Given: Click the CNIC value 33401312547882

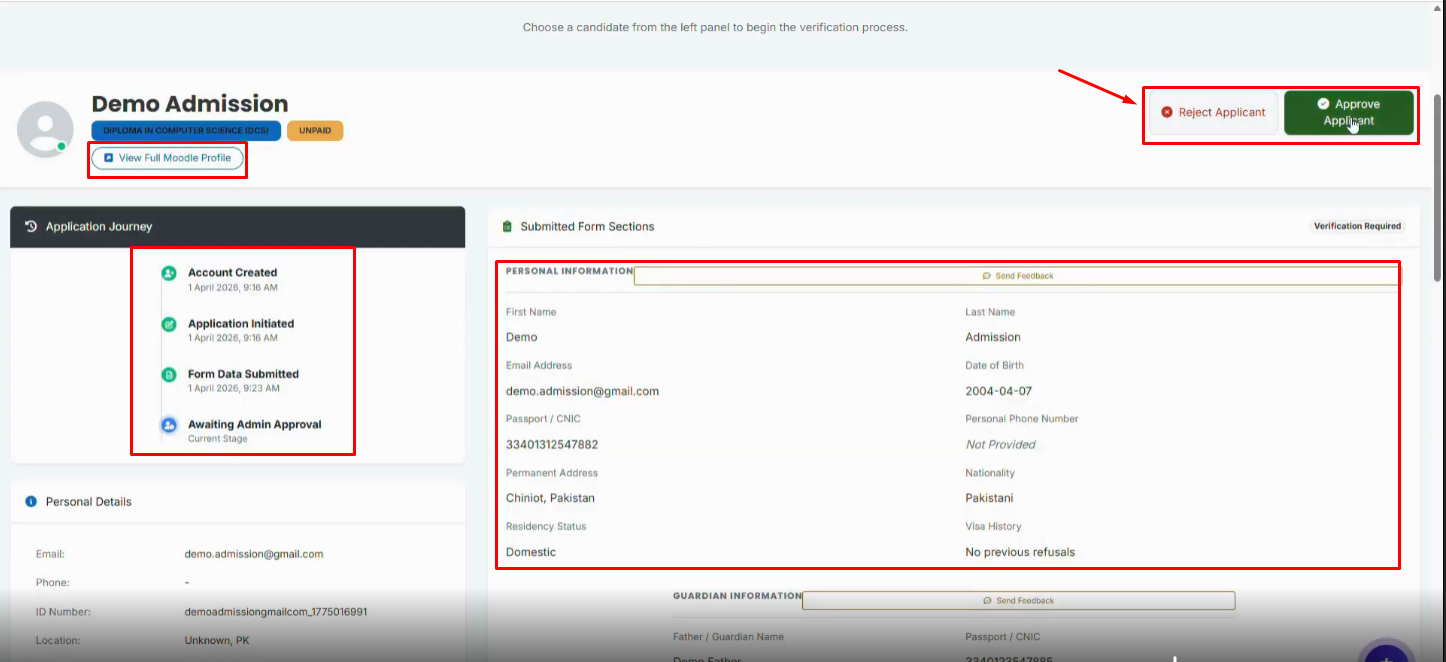Looking at the screenshot, I should point(552,444).
